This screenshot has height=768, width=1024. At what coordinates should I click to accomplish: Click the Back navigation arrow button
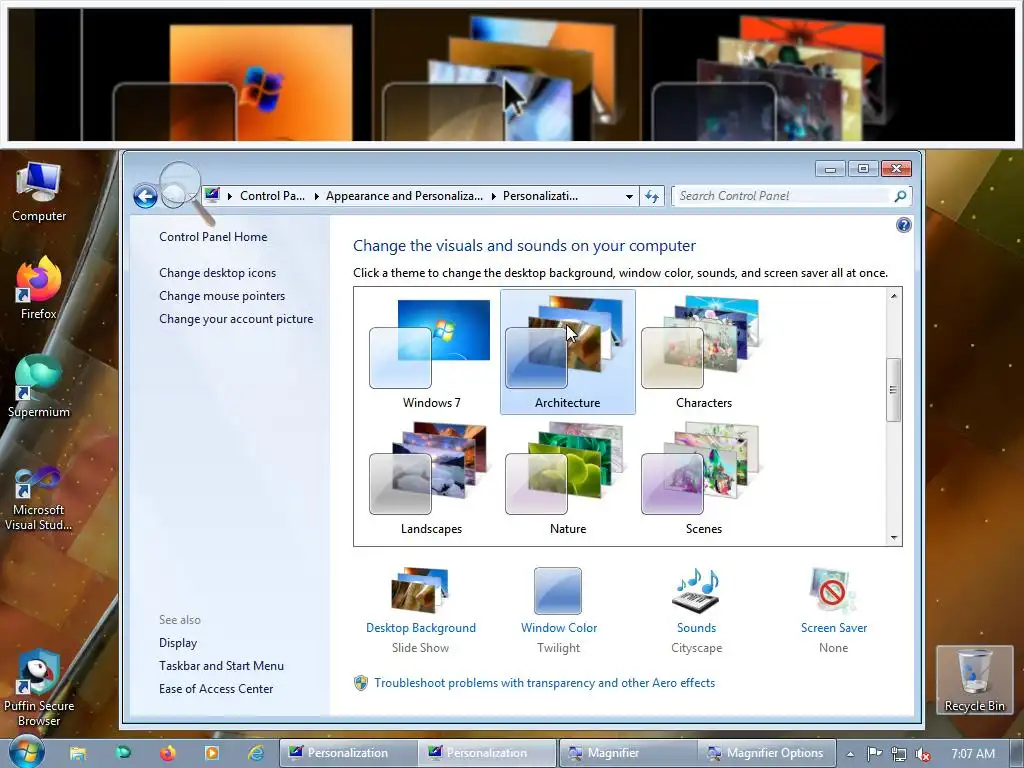click(x=145, y=196)
